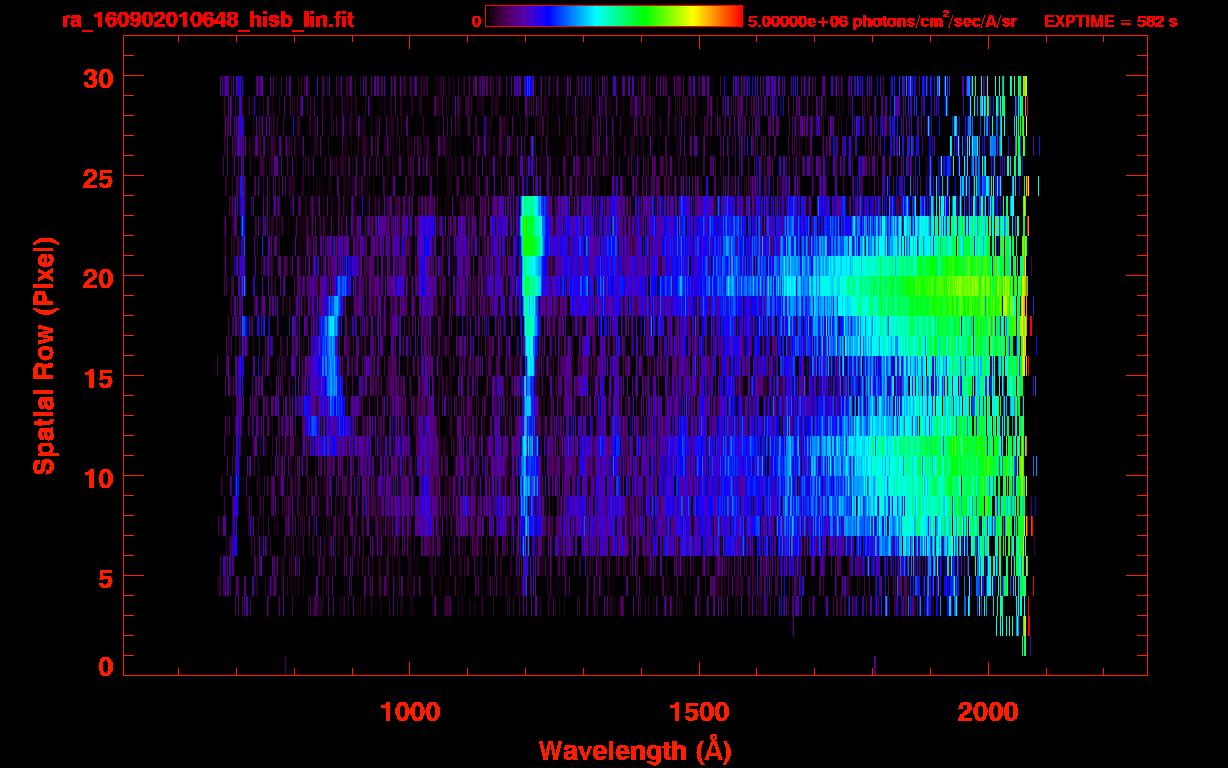
Task: Click the EXPTIME = 582 s label
Action: click(1110, 21)
